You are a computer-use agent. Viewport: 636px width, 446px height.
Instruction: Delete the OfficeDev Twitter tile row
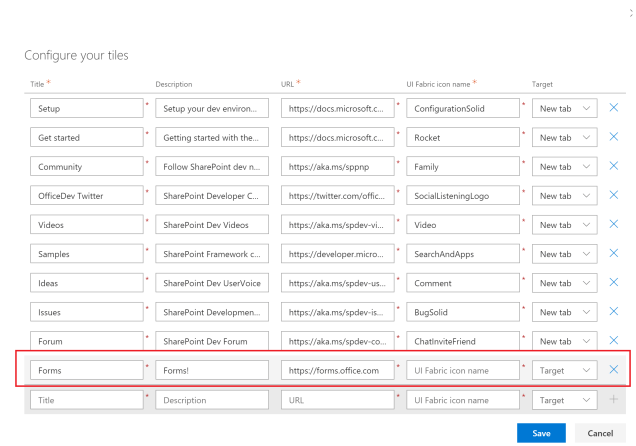[x=614, y=195]
